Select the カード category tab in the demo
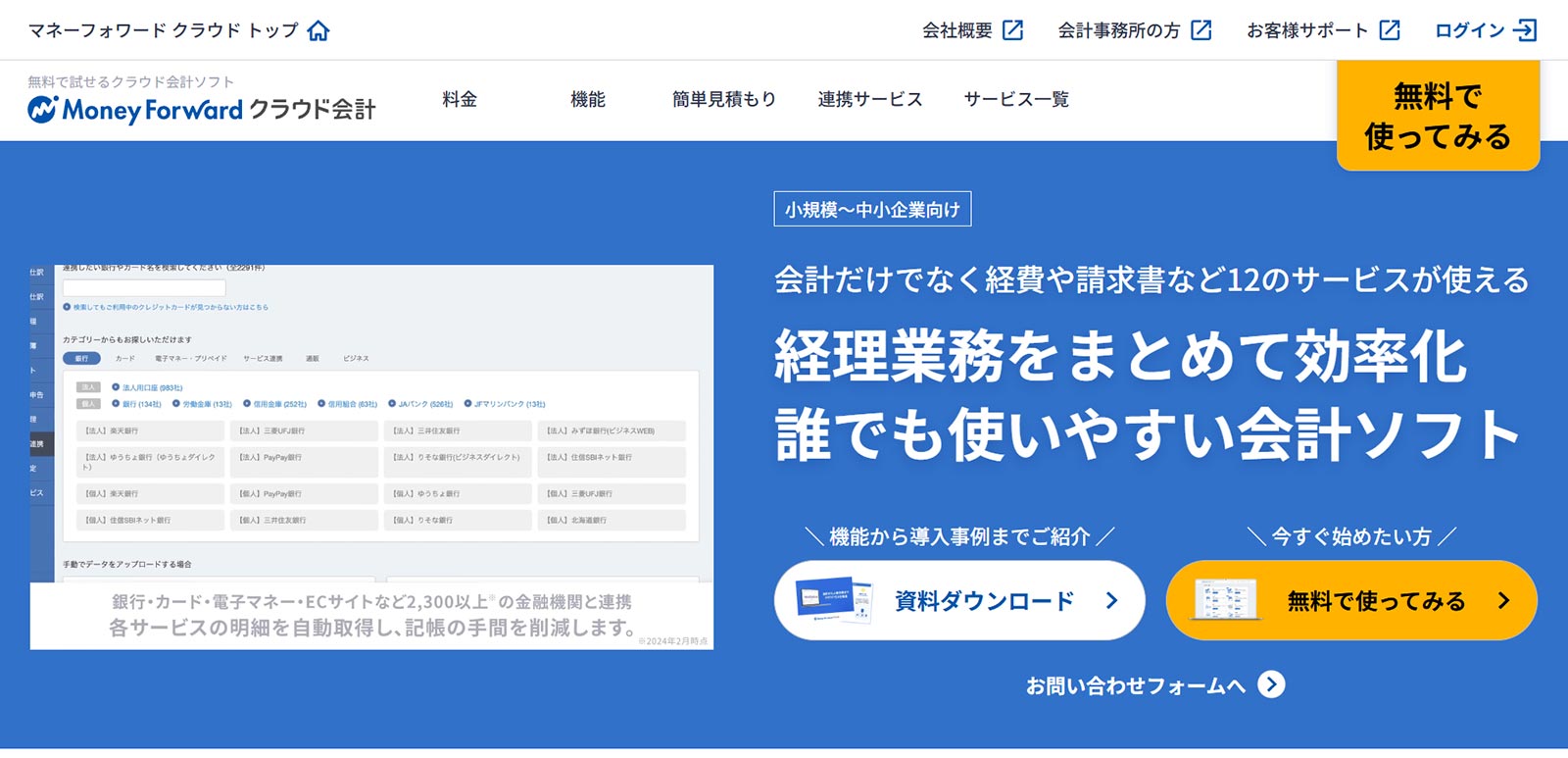Image resolution: width=1568 pixels, height=758 pixels. click(x=125, y=359)
